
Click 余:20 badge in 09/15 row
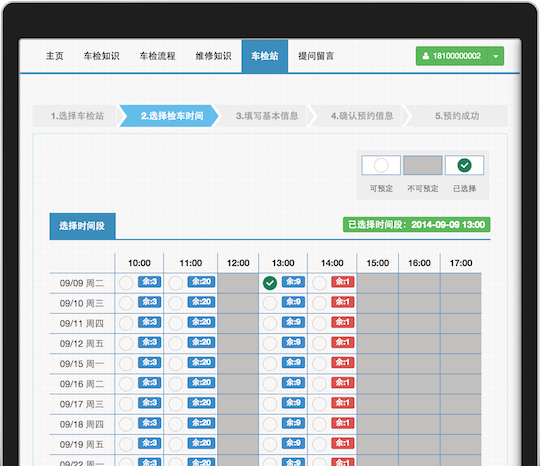[201, 362]
